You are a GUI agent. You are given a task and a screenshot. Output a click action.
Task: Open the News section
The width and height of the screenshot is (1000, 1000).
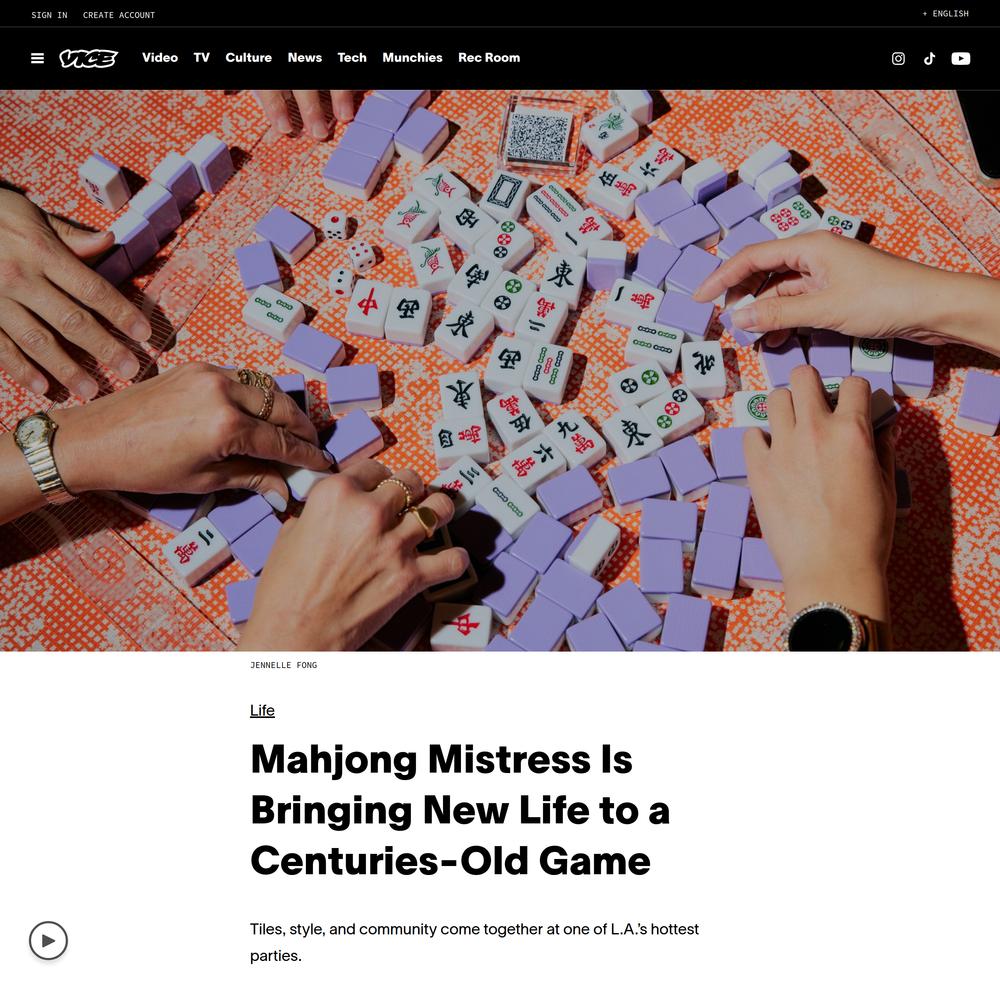(305, 57)
